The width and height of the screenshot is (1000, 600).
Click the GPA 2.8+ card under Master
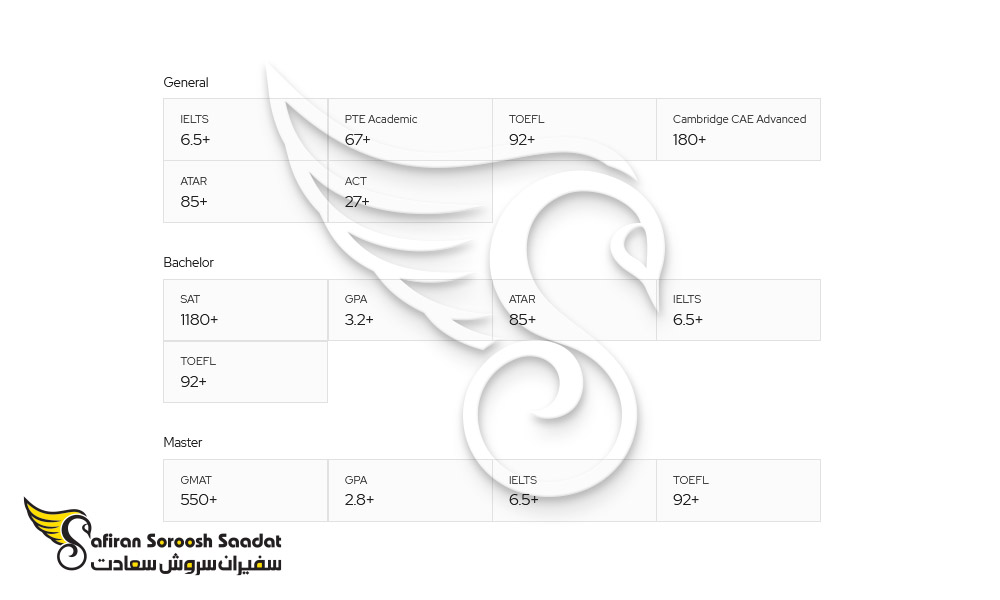pos(410,490)
